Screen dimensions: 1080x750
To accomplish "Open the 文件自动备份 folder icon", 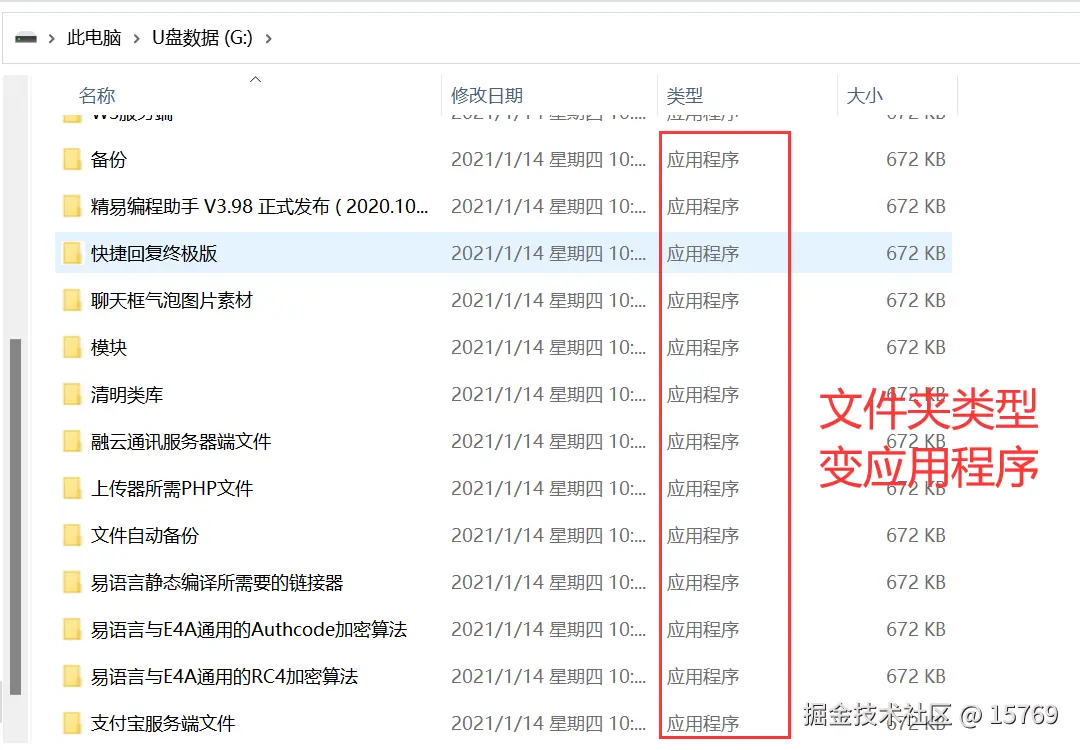I will pyautogui.click(x=72, y=535).
